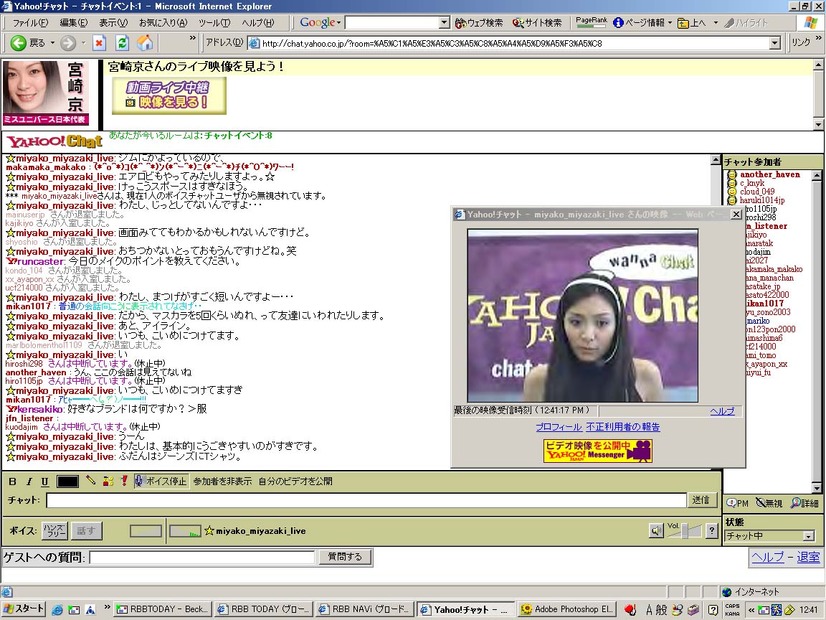
Task: Open the ファイル(F) menu
Action: 31,23
